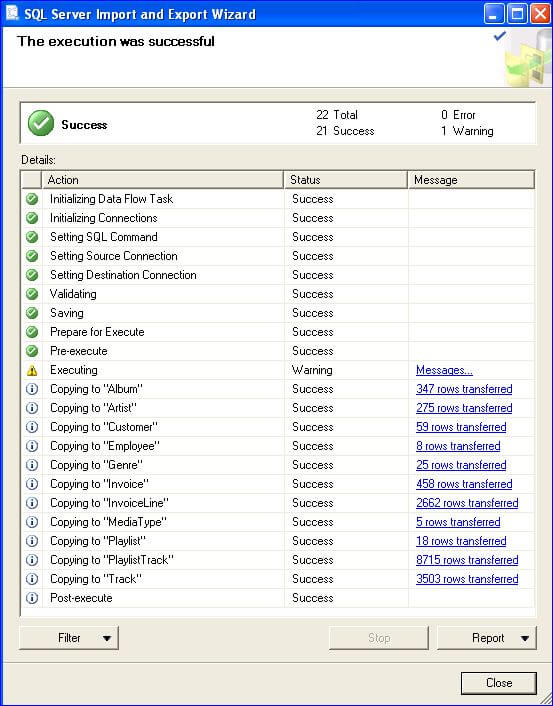Open the 3503 rows transferred link
Viewport: 553px width, 706px height.
pyautogui.click(x=467, y=579)
